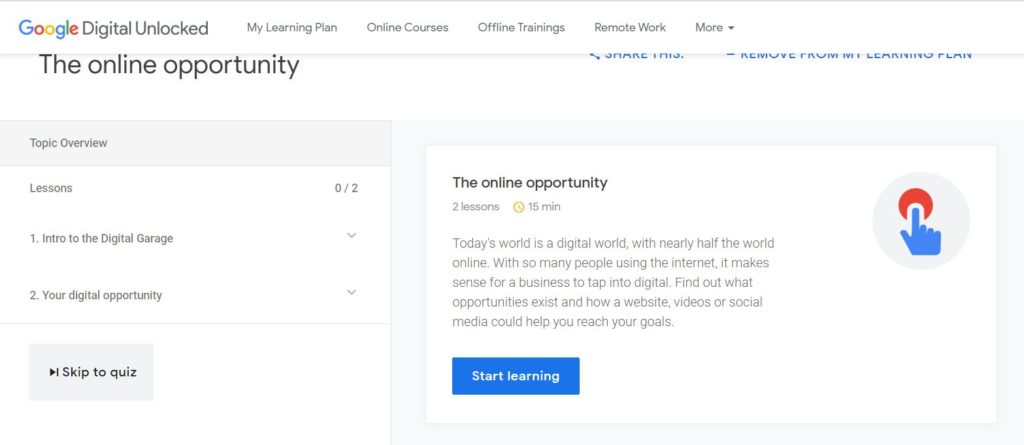
Task: Select '2. Your digital opportunity' lesson
Action: pyautogui.click(x=95, y=295)
